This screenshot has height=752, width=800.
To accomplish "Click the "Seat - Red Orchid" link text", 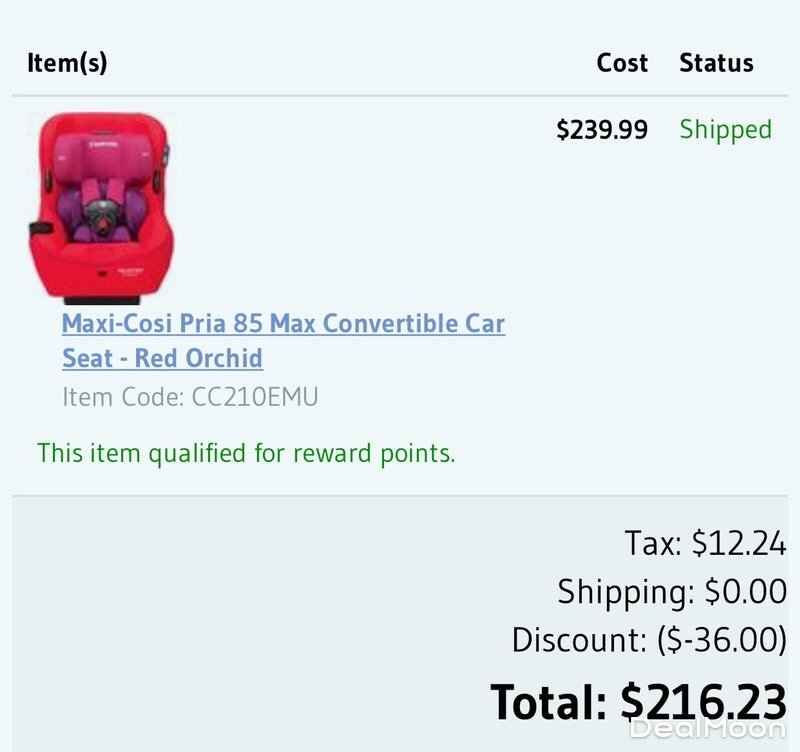I will (162, 358).
